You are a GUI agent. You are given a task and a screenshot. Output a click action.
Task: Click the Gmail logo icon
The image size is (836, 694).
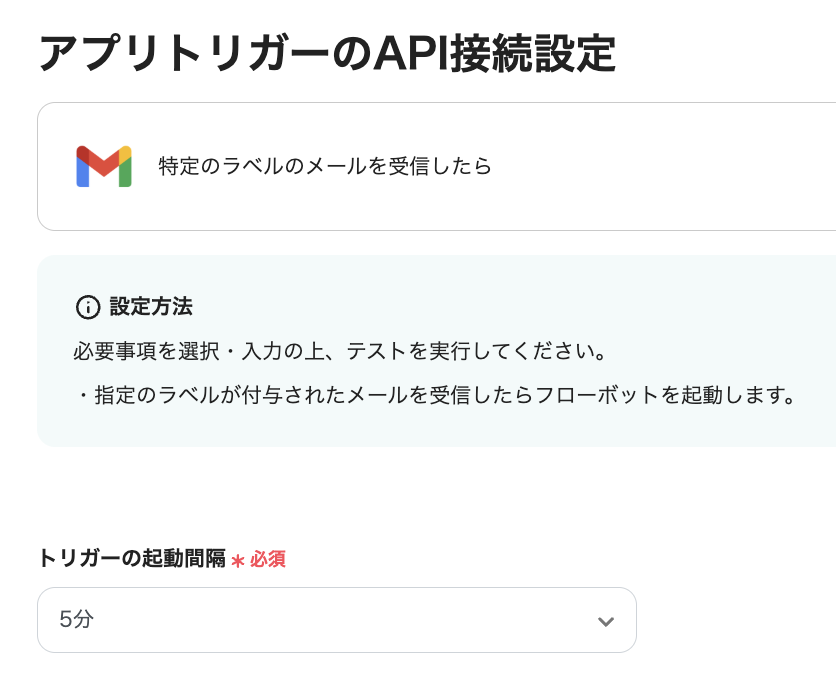(104, 166)
